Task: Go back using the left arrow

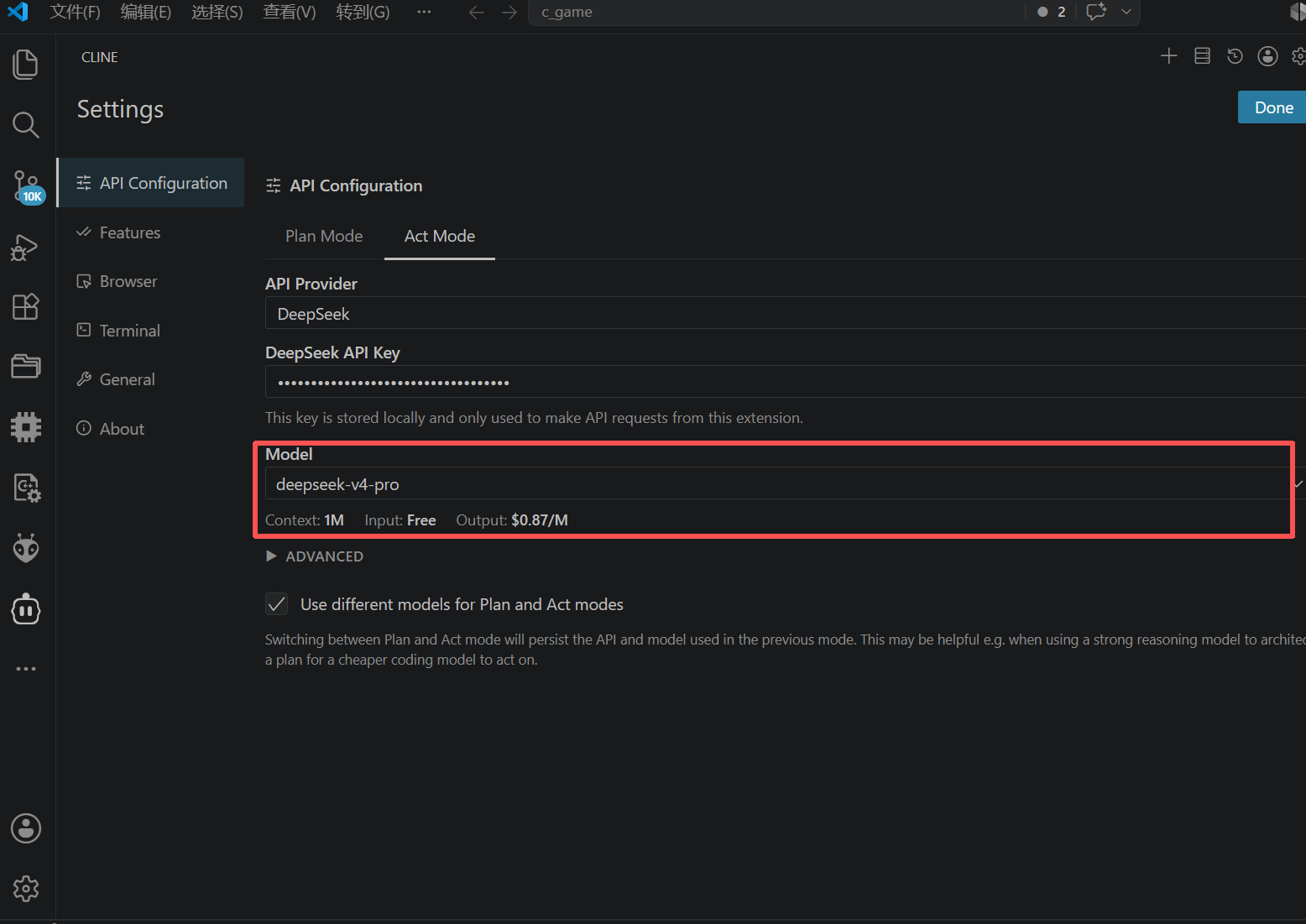Action: (x=477, y=12)
